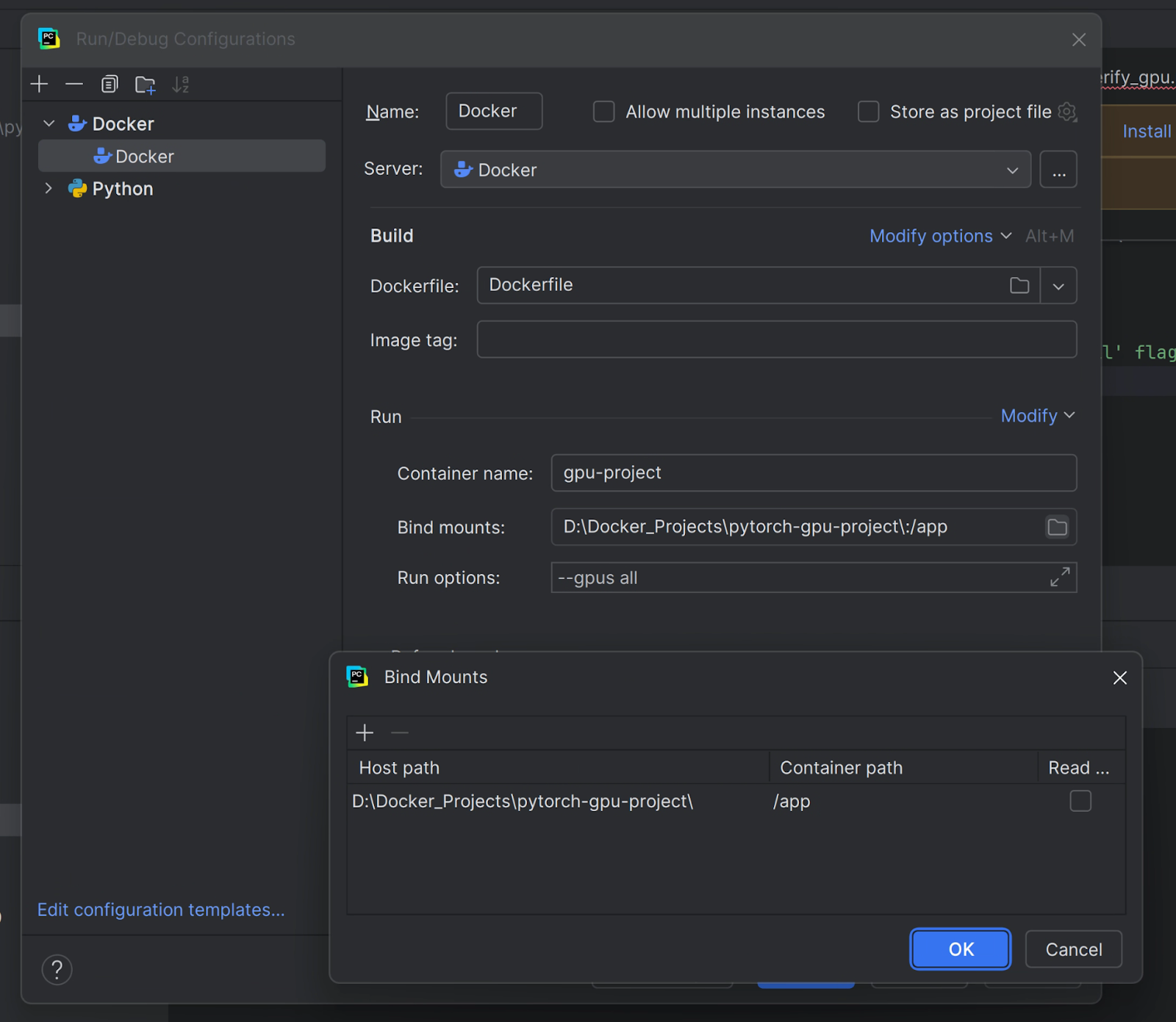This screenshot has width=1176, height=1022.
Task: Click the Container name field
Action: 814,472
